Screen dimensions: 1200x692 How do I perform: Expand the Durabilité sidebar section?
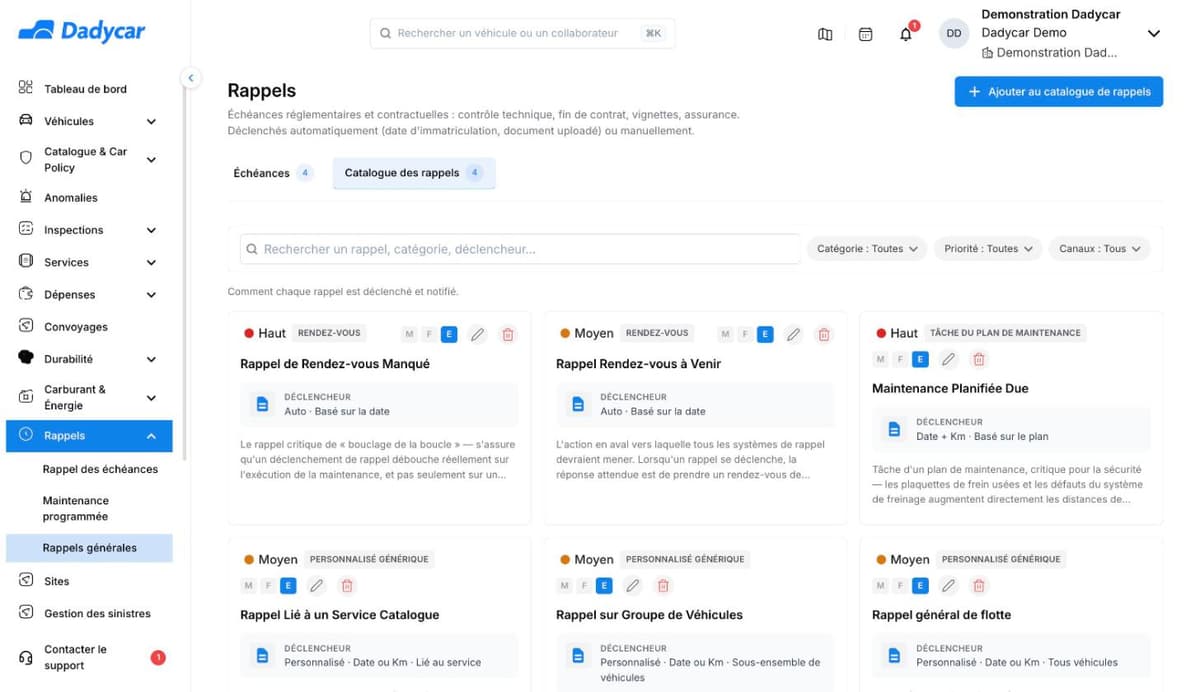pyautogui.click(x=151, y=359)
